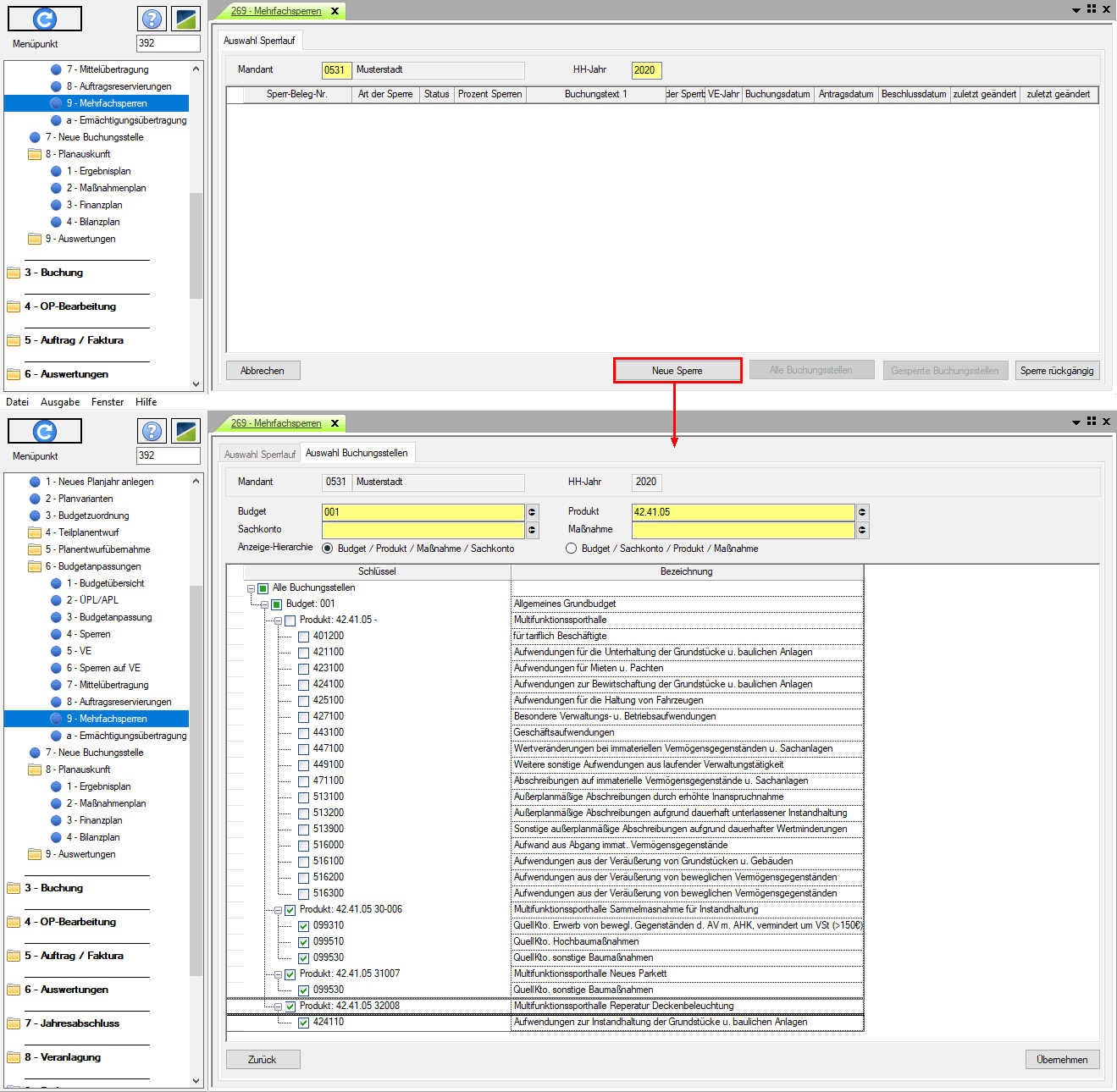Image resolution: width=1117 pixels, height=1092 pixels.
Task: Click the folder icon of 4 - Teilplanentwurf
Action: click(x=35, y=532)
